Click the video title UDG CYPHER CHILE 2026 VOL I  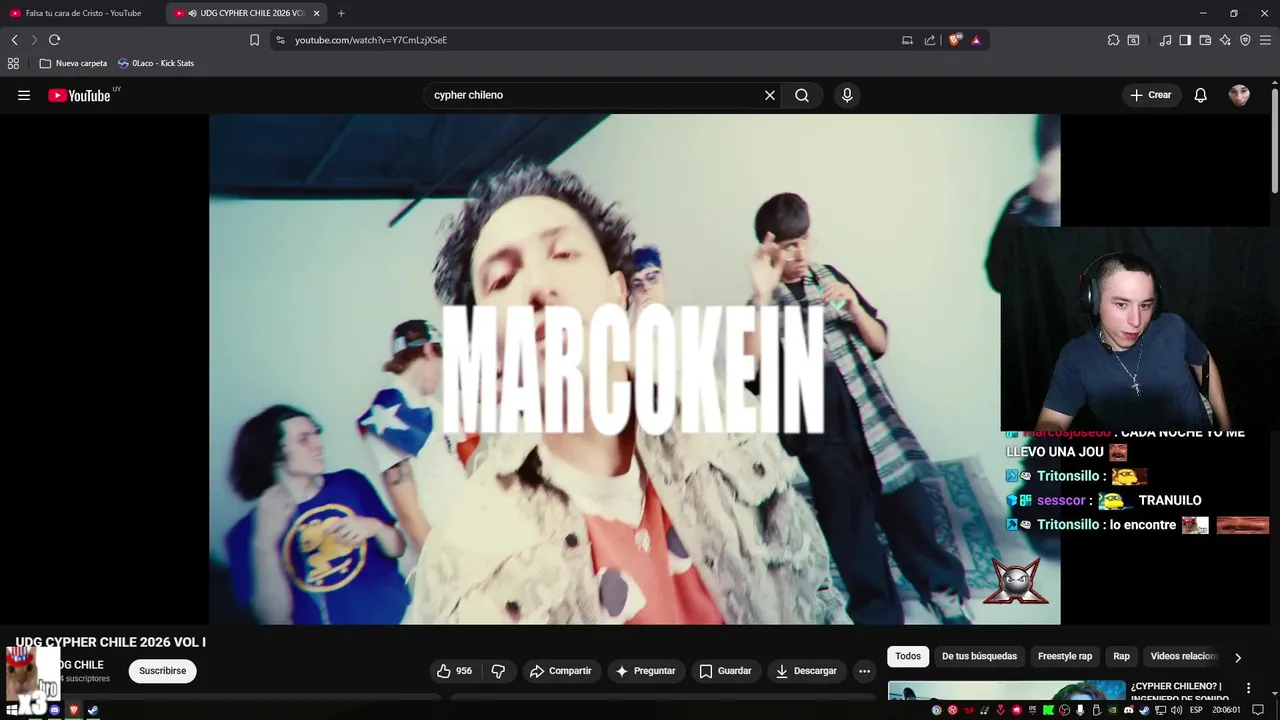point(110,642)
